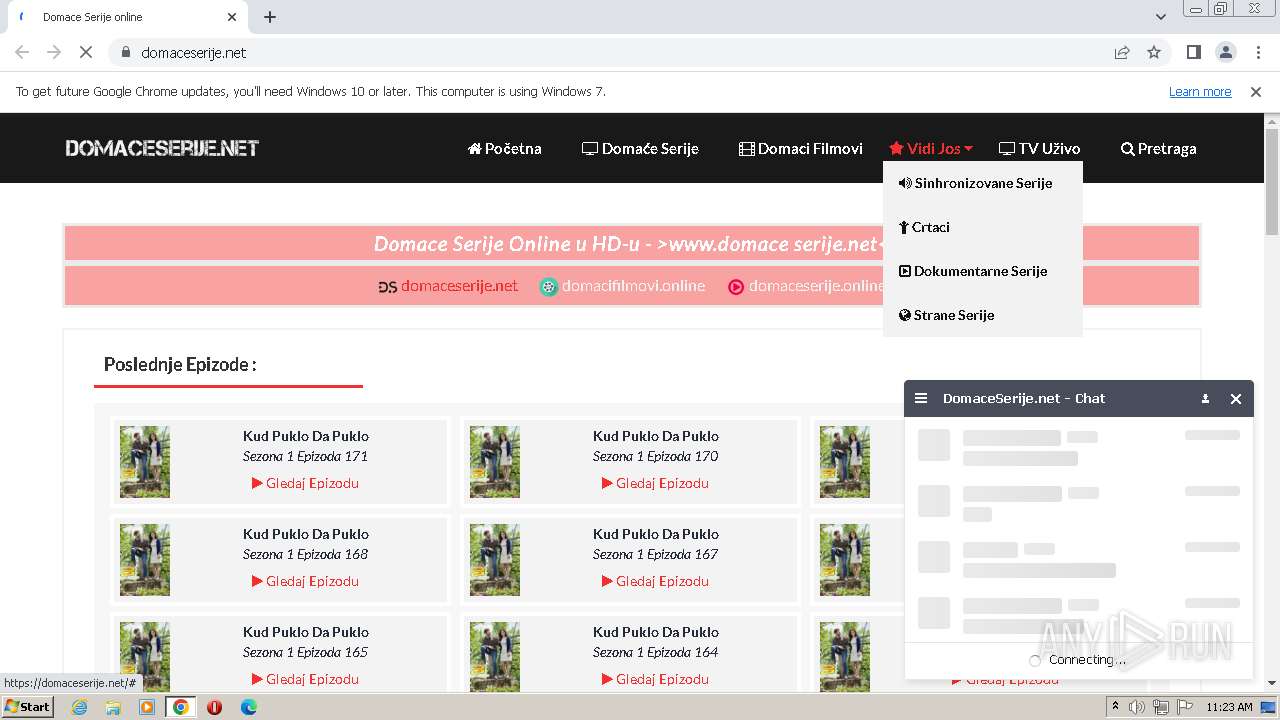Click the domacifilmovi.online banner link

(622, 286)
